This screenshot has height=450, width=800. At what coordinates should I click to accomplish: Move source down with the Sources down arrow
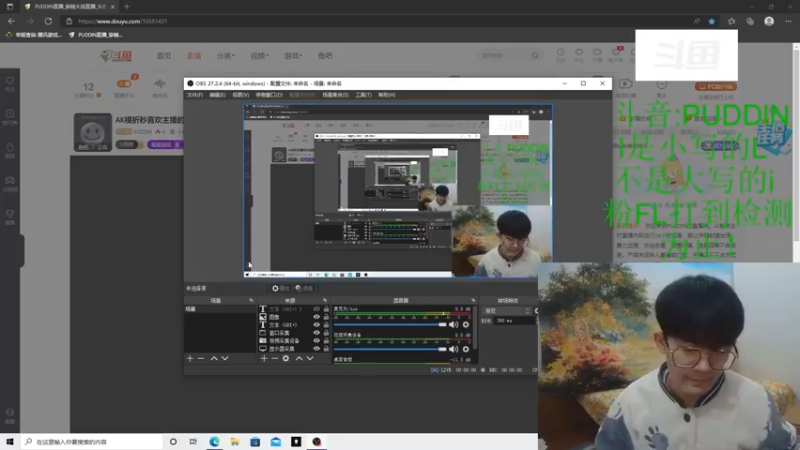click(x=310, y=359)
